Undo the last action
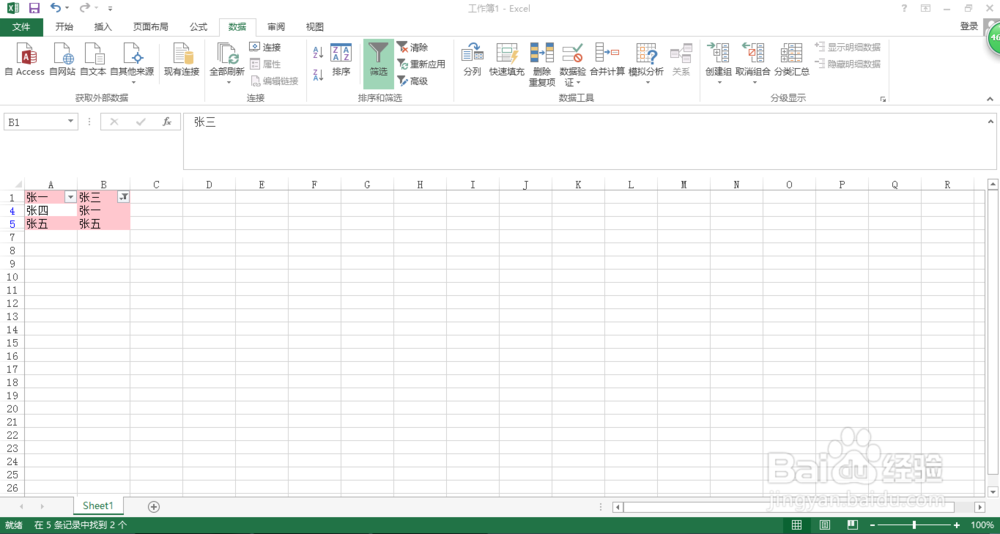 [x=56, y=8]
